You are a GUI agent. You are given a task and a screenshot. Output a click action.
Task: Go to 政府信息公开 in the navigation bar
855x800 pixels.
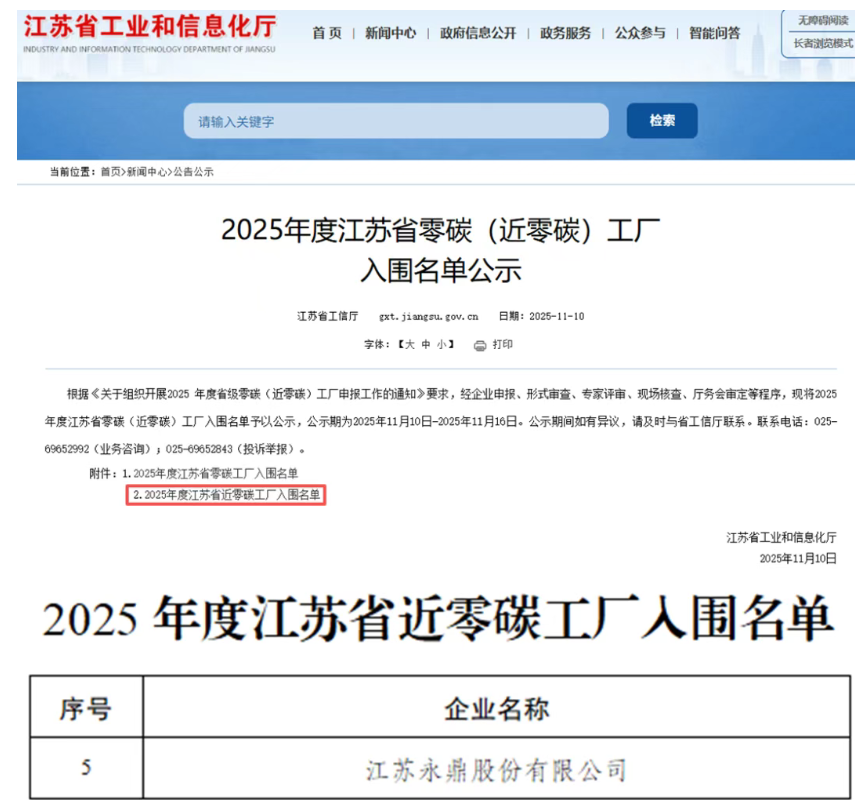(x=477, y=33)
